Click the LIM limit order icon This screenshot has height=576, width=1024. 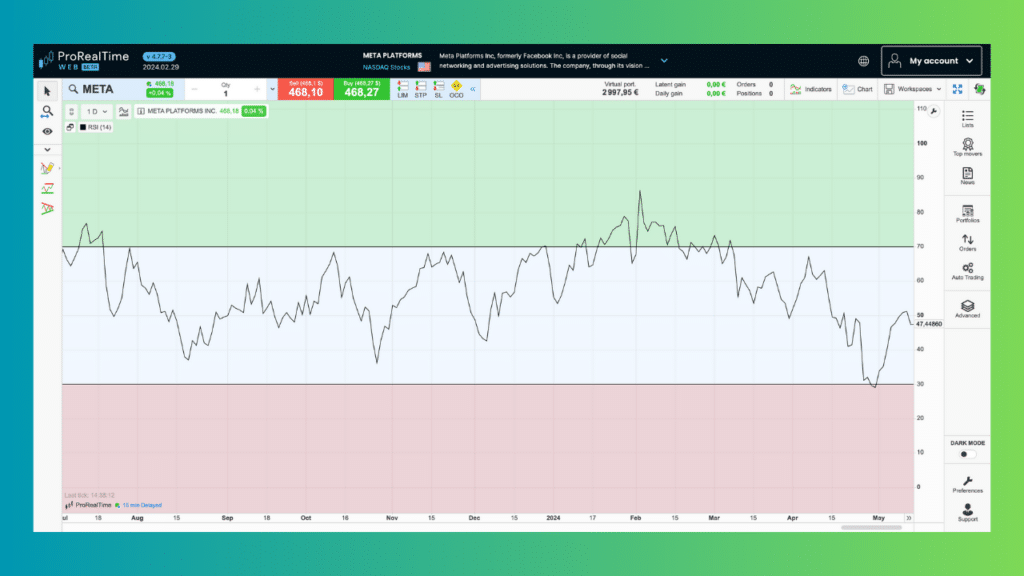click(x=402, y=89)
